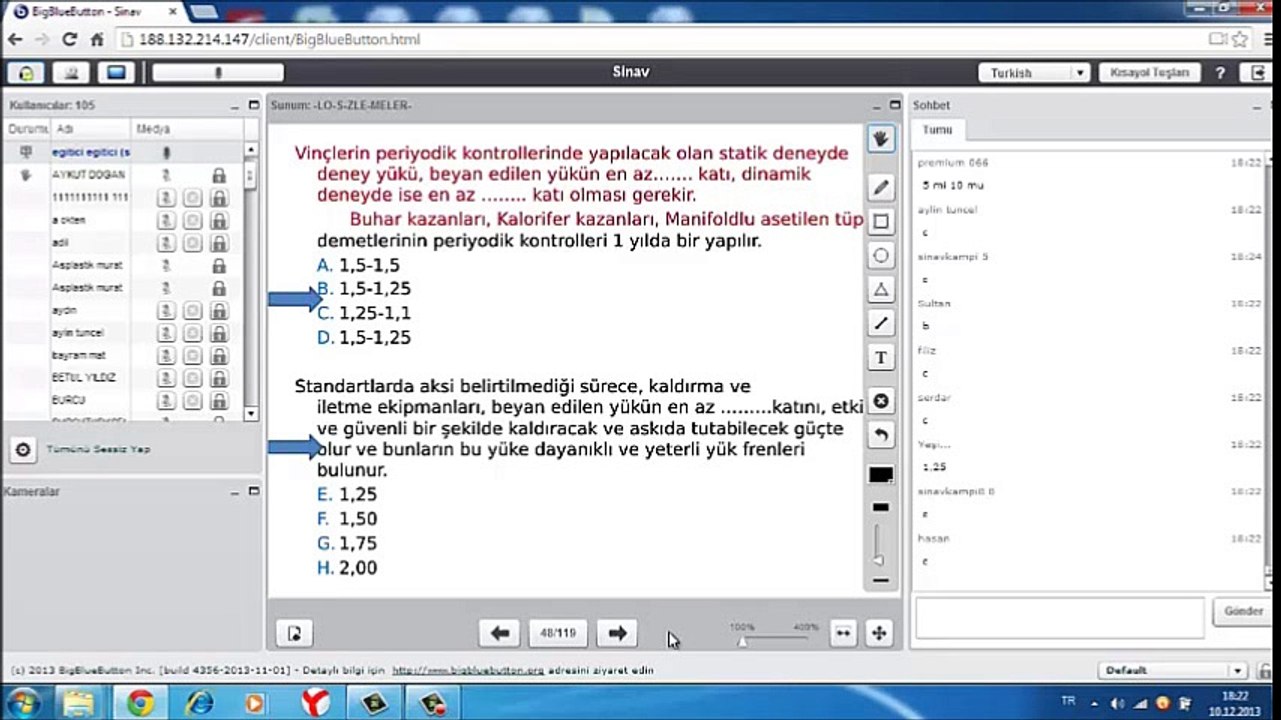1281x720 pixels.
Task: Click the browser address bar
Action: (x=660, y=40)
